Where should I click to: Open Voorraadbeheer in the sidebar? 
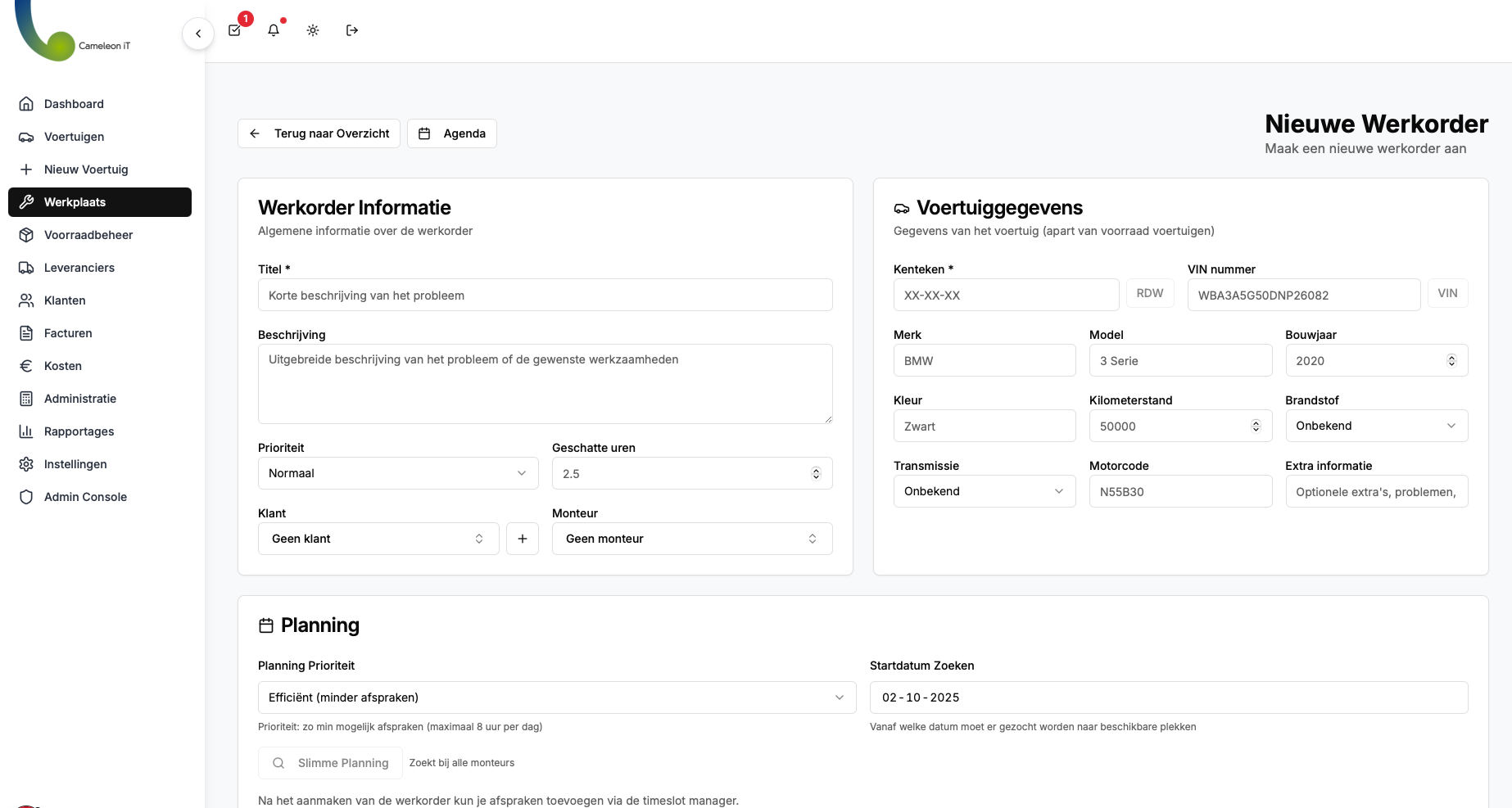pos(88,235)
